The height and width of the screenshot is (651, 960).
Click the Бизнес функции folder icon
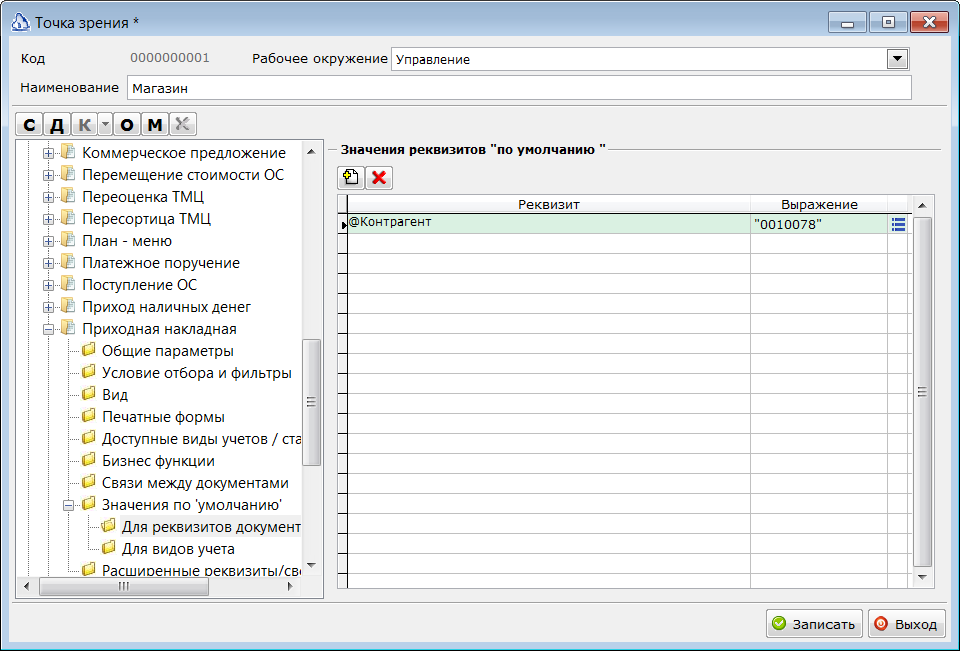coord(89,460)
